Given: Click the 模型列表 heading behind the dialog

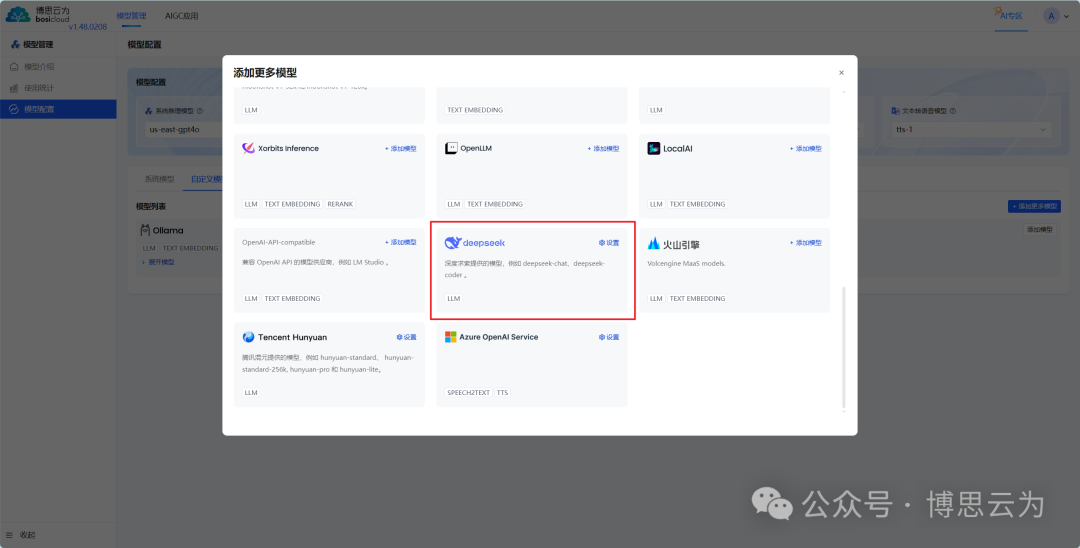Looking at the screenshot, I should [x=151, y=207].
